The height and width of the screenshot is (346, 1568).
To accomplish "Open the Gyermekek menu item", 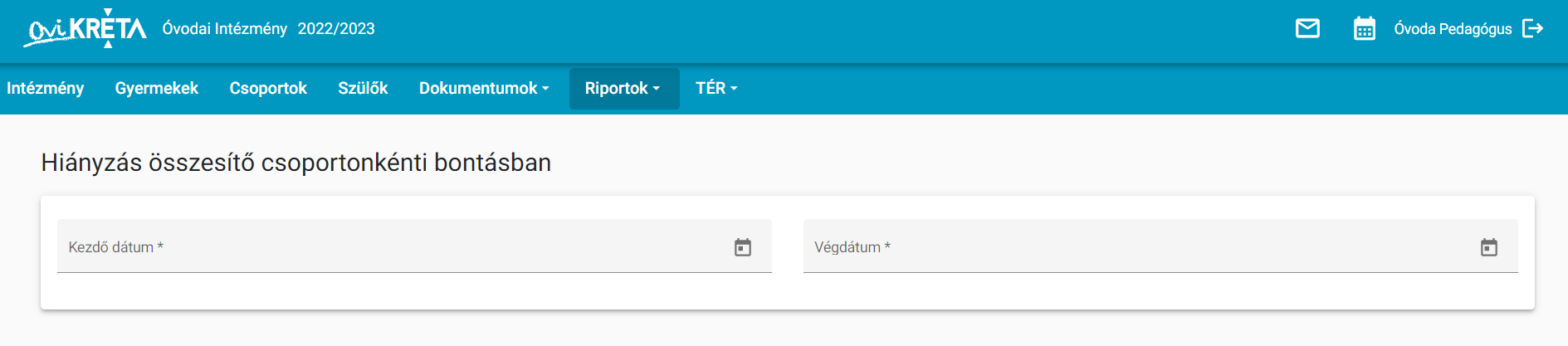I will (157, 88).
